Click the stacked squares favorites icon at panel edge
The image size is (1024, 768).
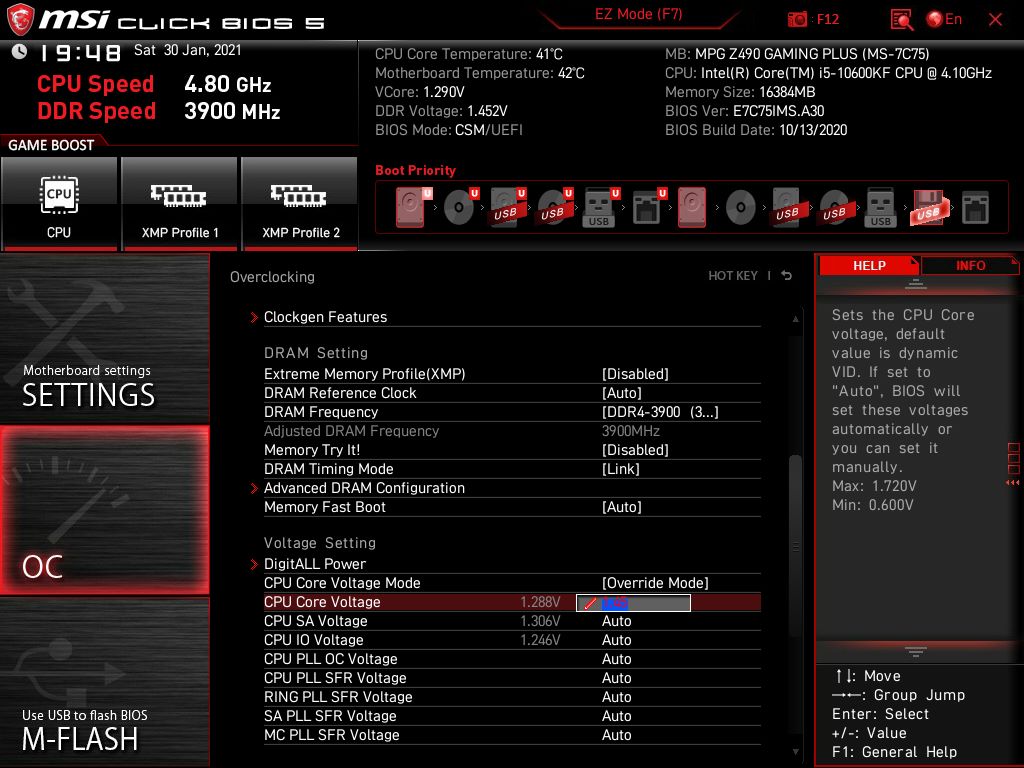click(1014, 458)
